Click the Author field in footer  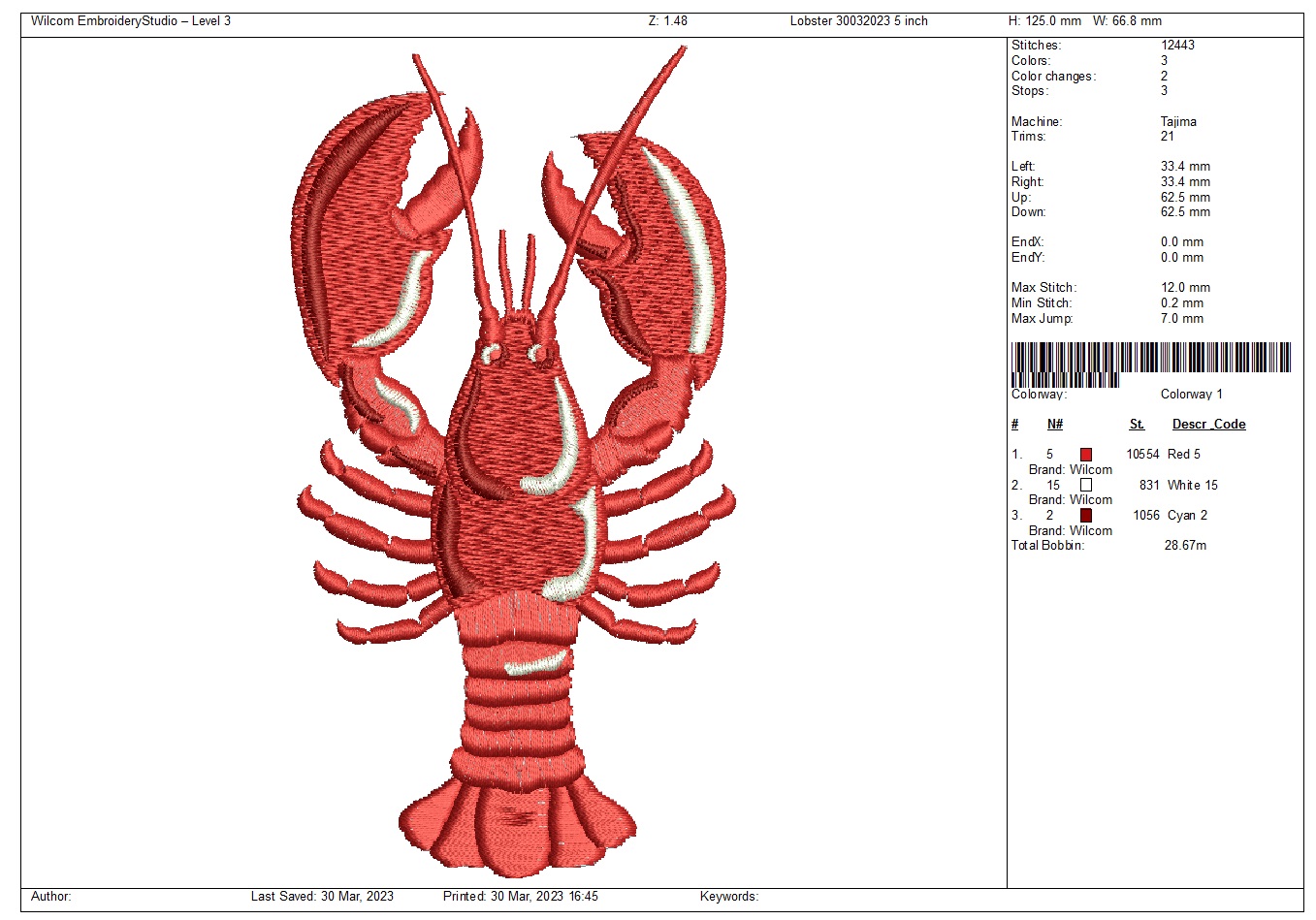51,897
